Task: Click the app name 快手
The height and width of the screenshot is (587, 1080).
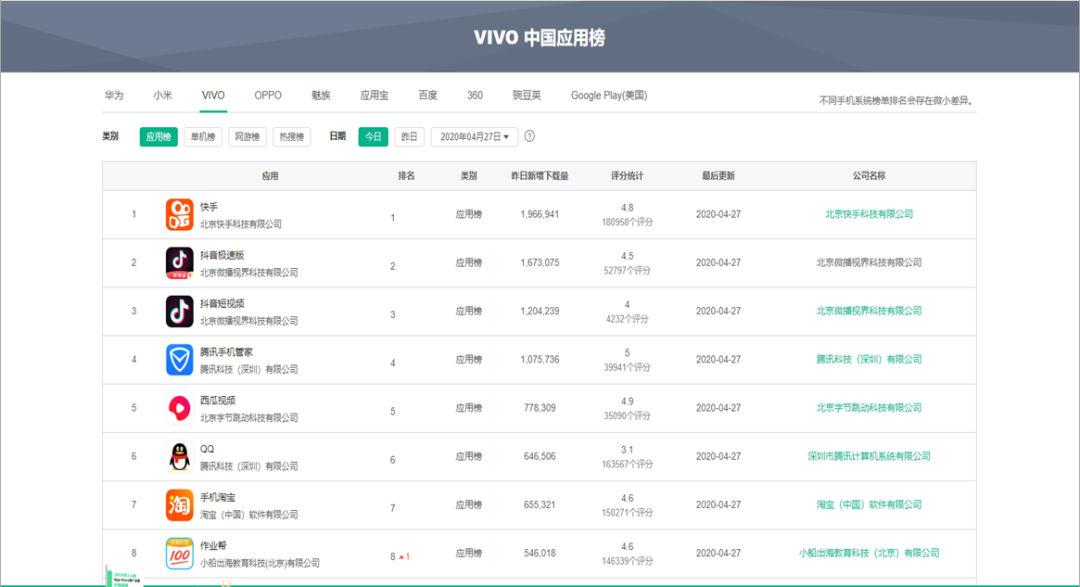Action: point(209,207)
